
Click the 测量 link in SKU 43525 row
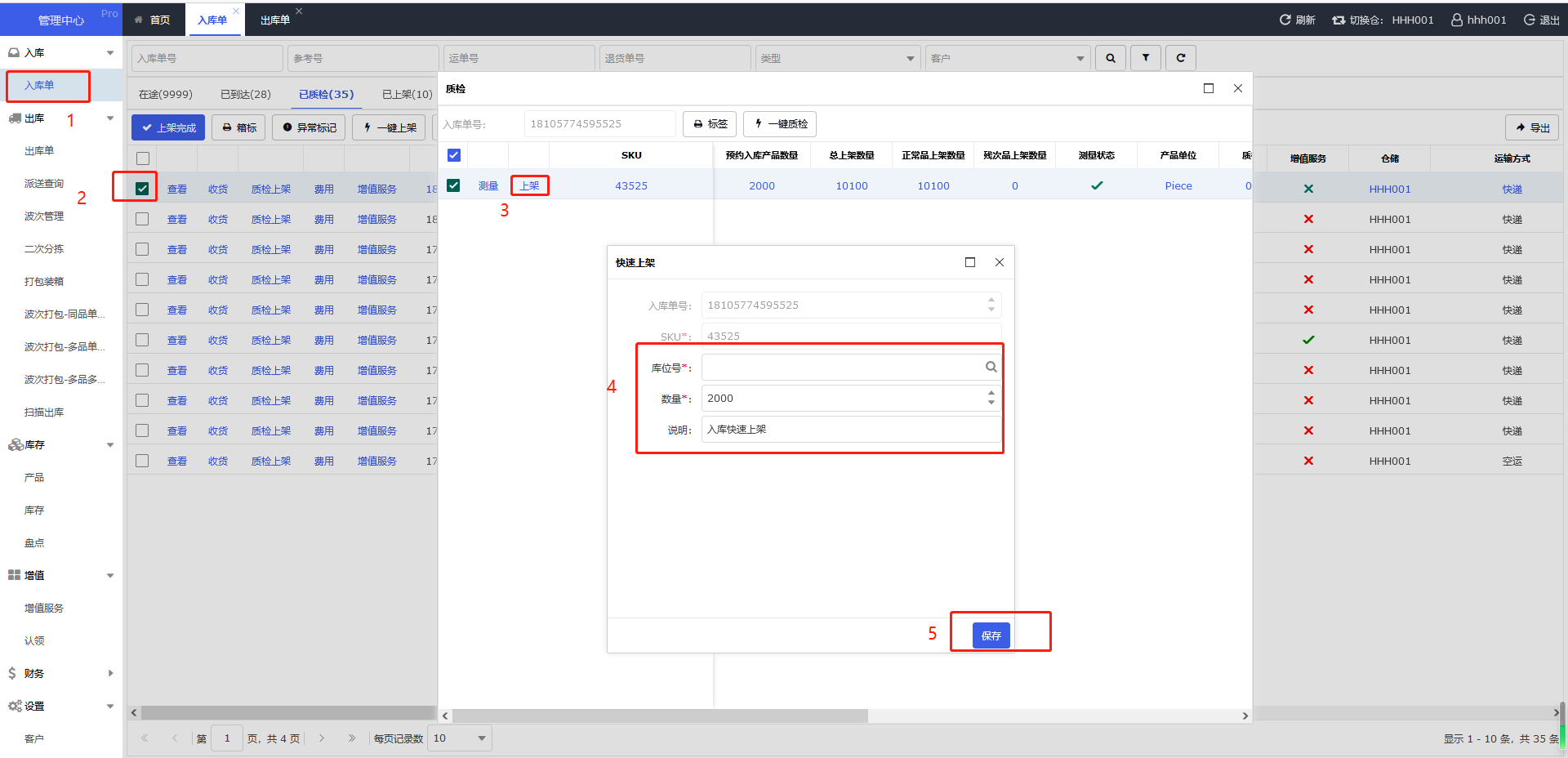(x=488, y=185)
